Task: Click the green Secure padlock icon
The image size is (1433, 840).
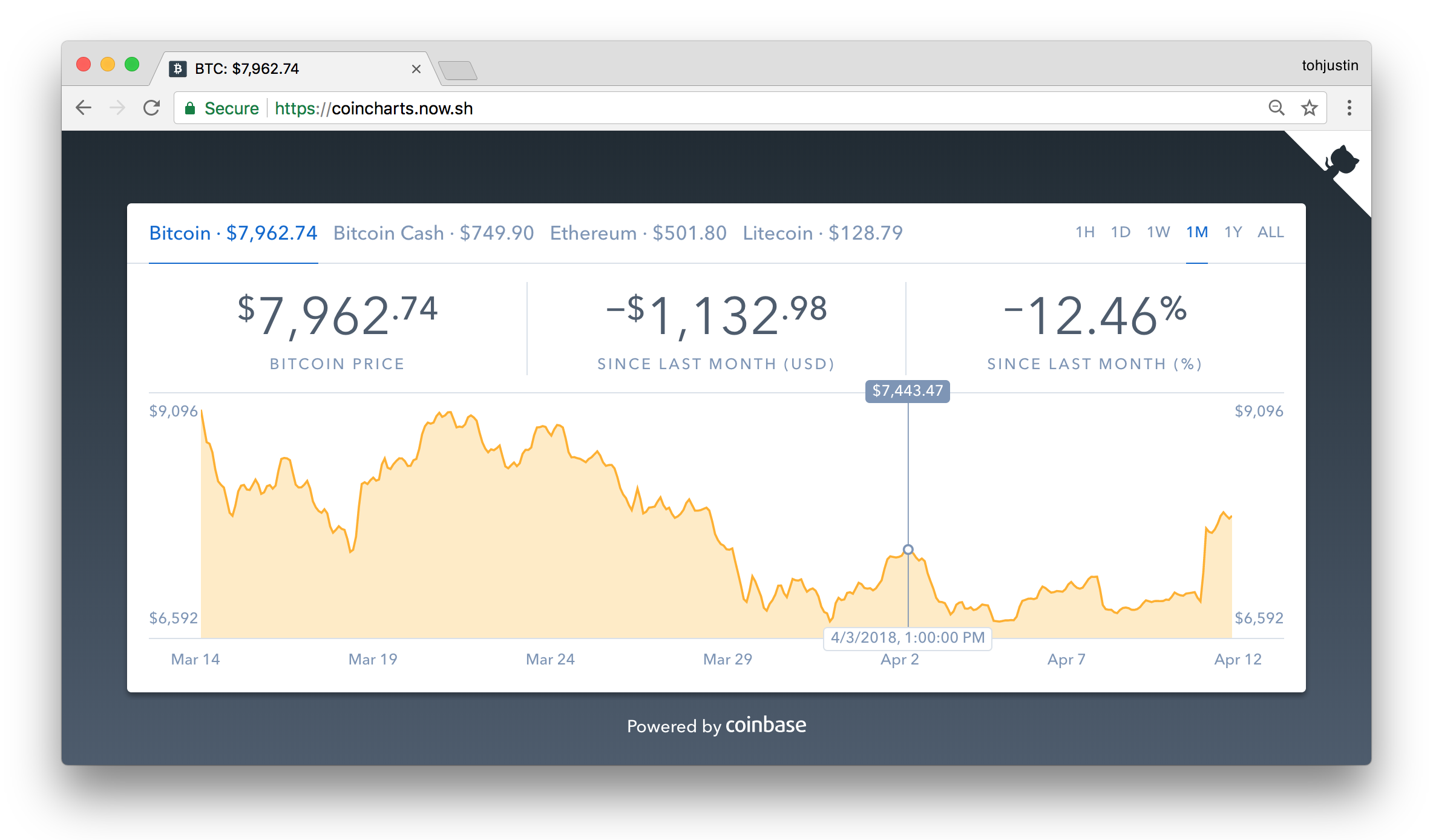Action: tap(190, 108)
